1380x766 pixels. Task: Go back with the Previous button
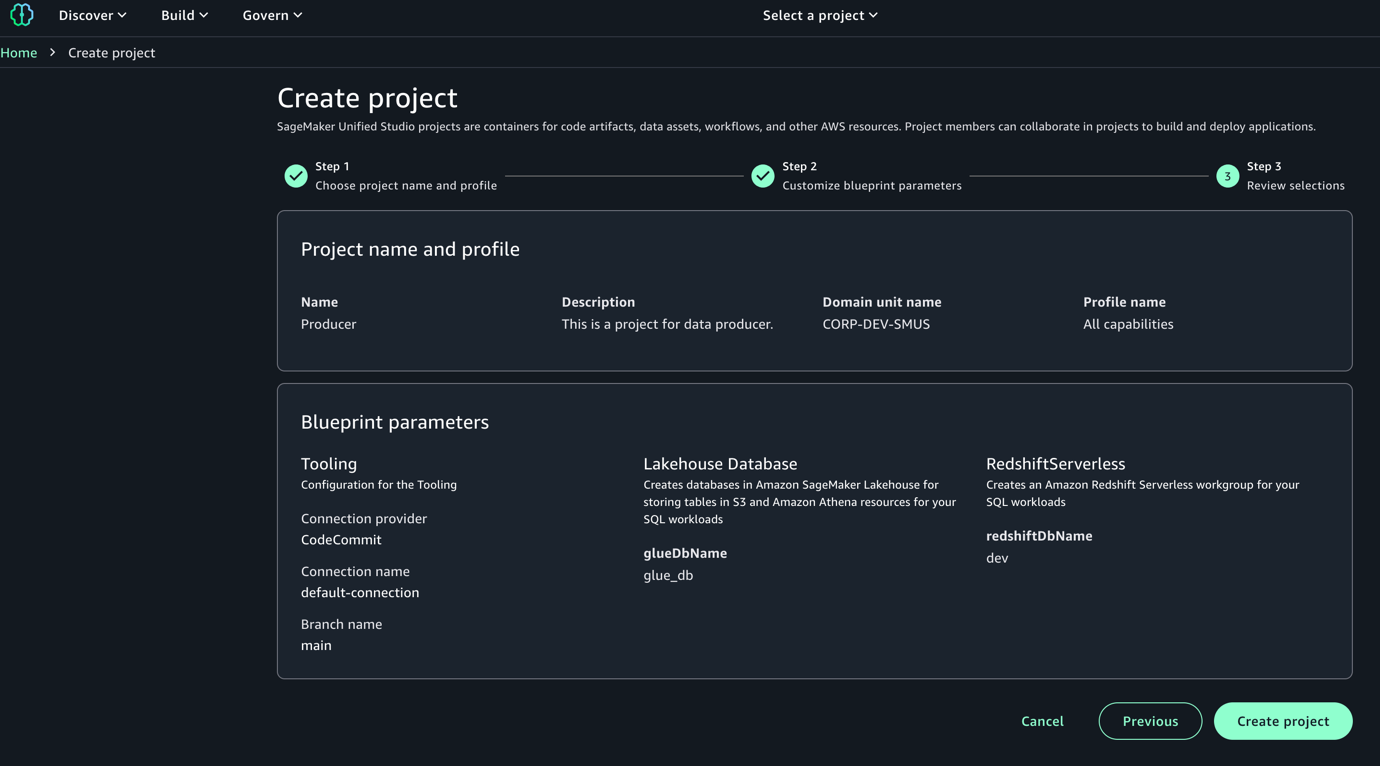coord(1150,720)
